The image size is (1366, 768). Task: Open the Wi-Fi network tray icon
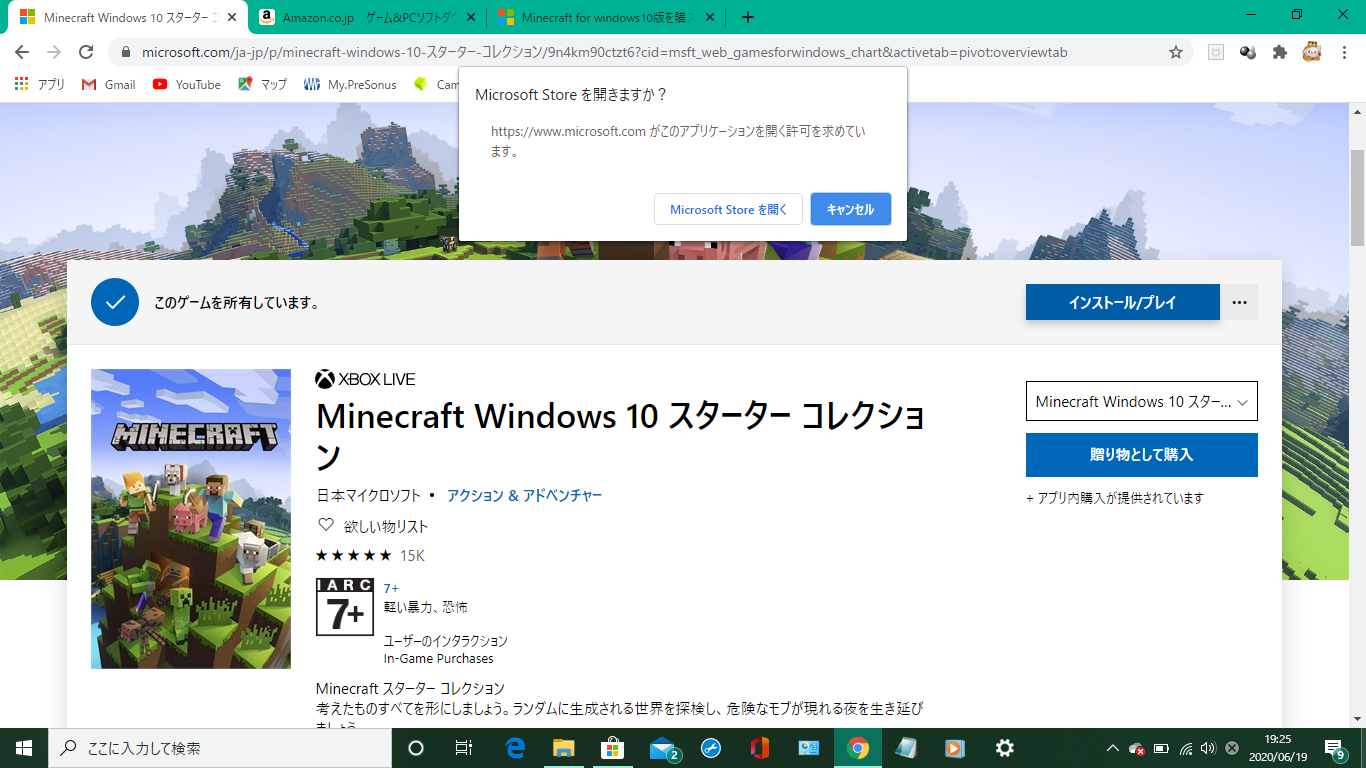[1185, 748]
